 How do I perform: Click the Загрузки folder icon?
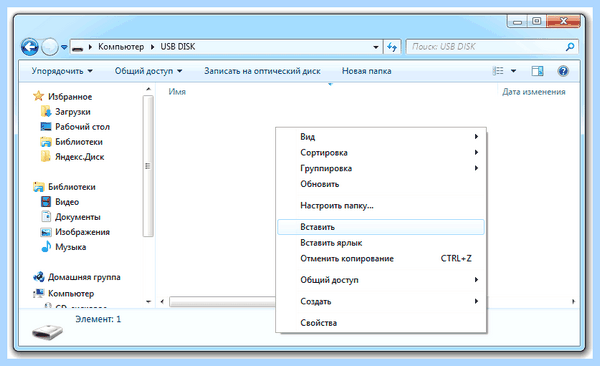pos(46,111)
